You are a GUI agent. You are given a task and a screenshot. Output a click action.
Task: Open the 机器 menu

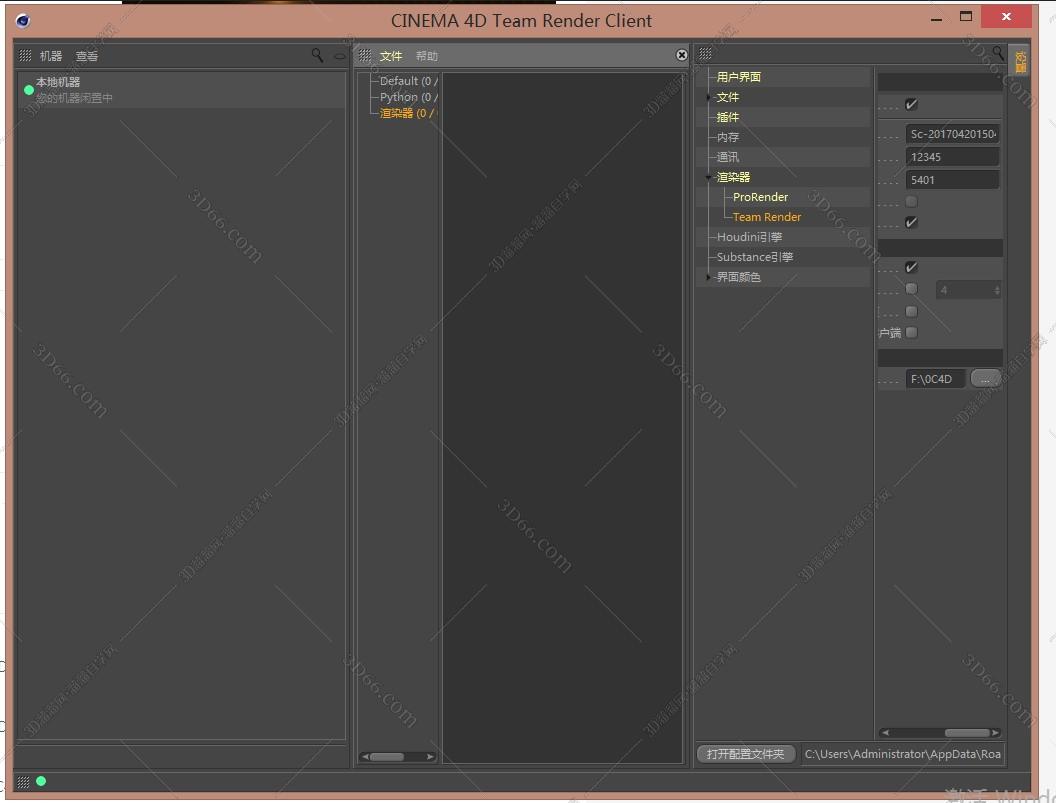click(x=49, y=55)
